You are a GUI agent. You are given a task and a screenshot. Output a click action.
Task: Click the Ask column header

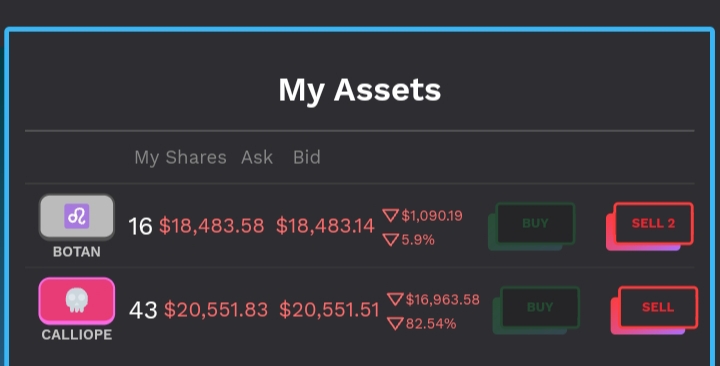(x=257, y=158)
